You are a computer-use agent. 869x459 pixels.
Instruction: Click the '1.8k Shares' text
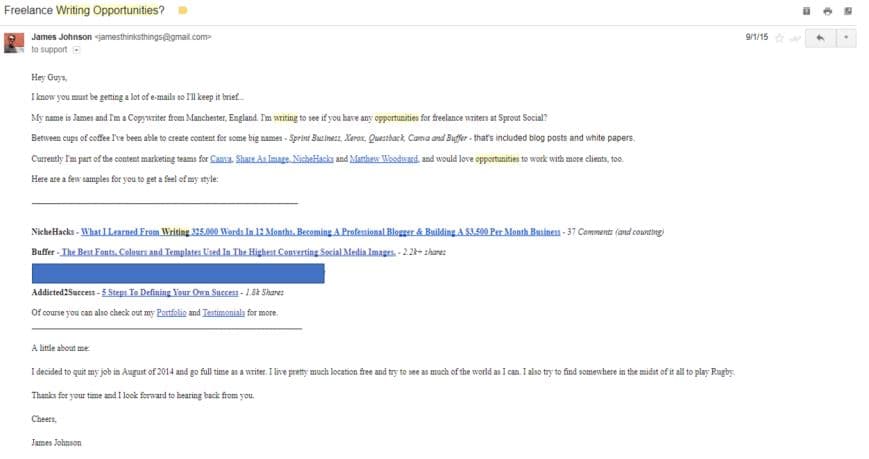(264, 293)
